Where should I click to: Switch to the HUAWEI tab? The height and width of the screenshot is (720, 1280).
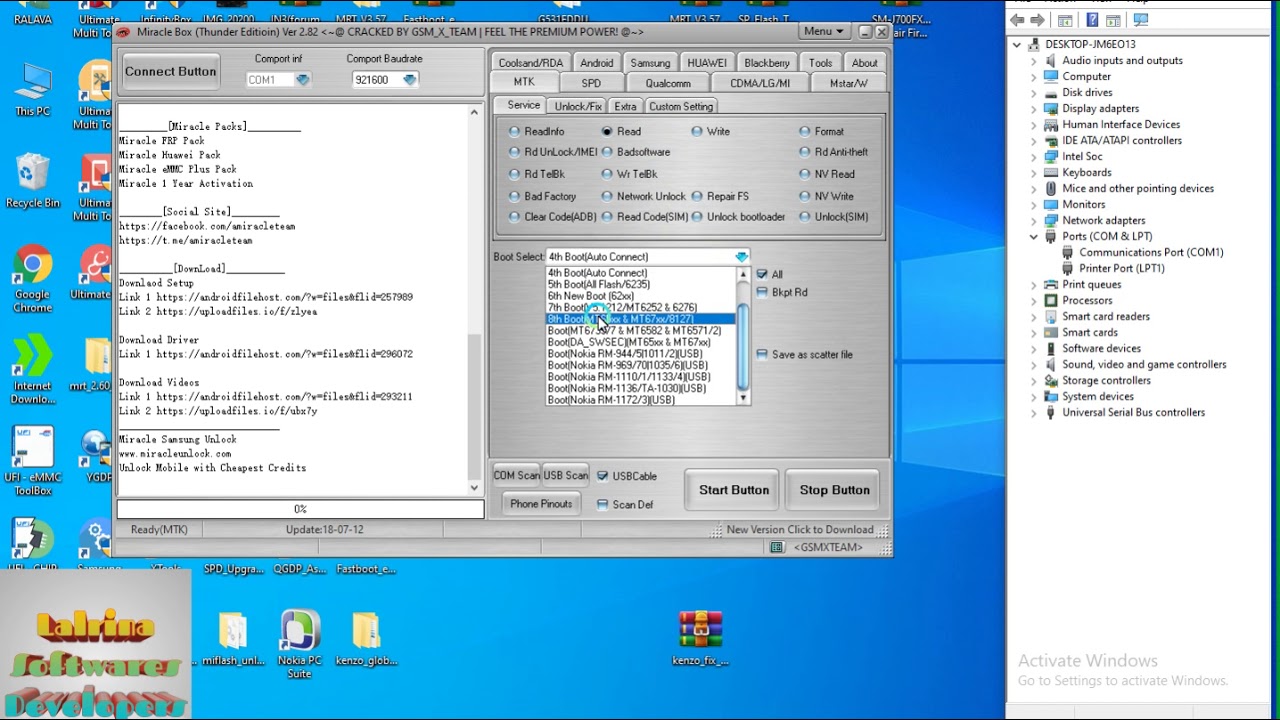[x=707, y=62]
